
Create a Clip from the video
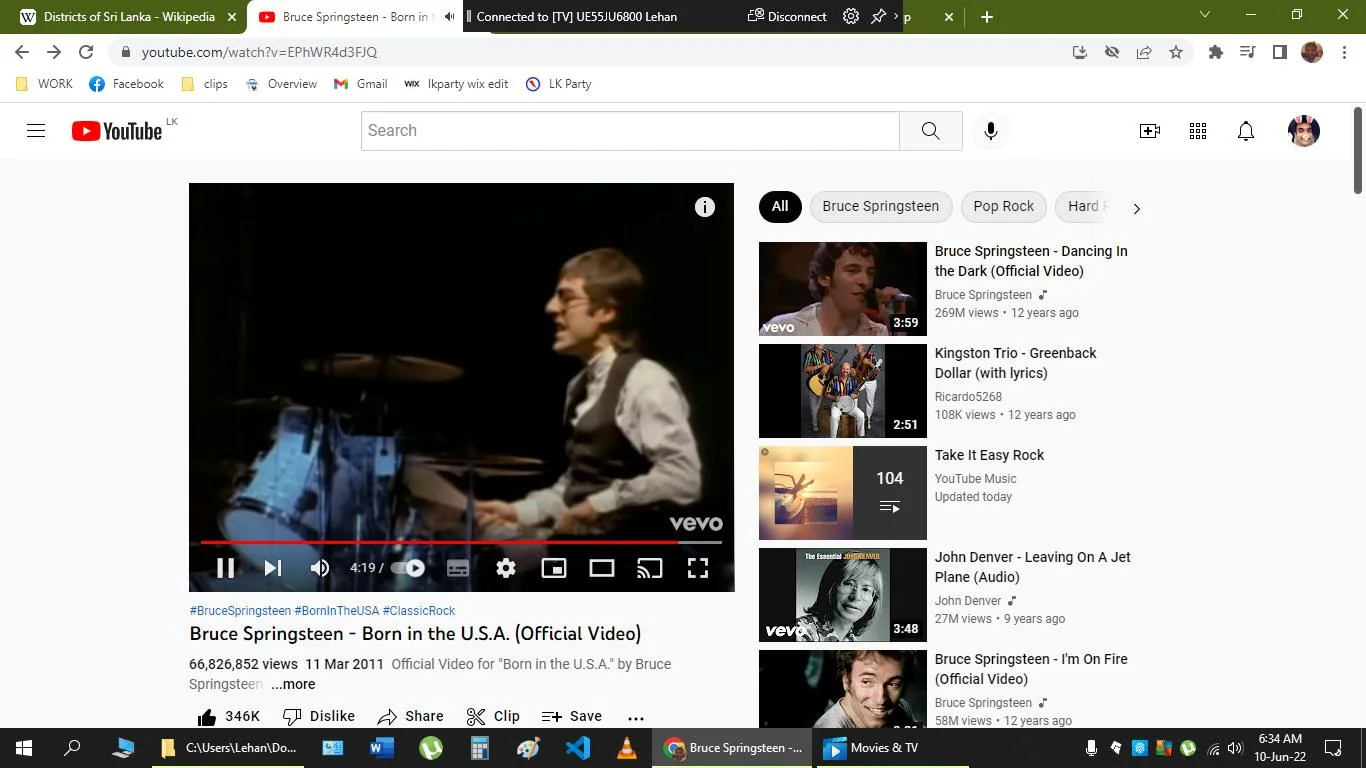493,716
